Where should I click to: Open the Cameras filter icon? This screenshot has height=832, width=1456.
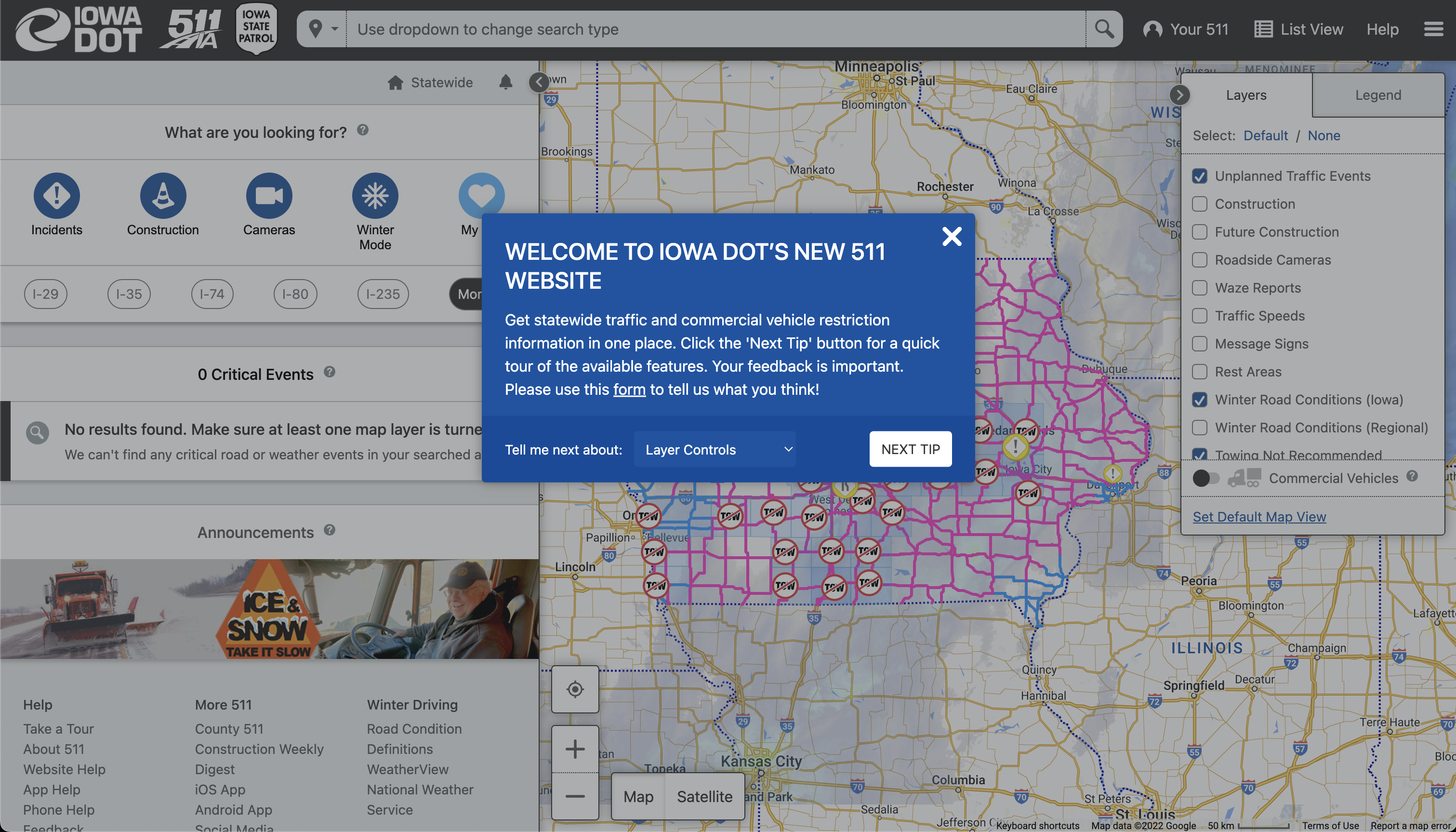269,195
